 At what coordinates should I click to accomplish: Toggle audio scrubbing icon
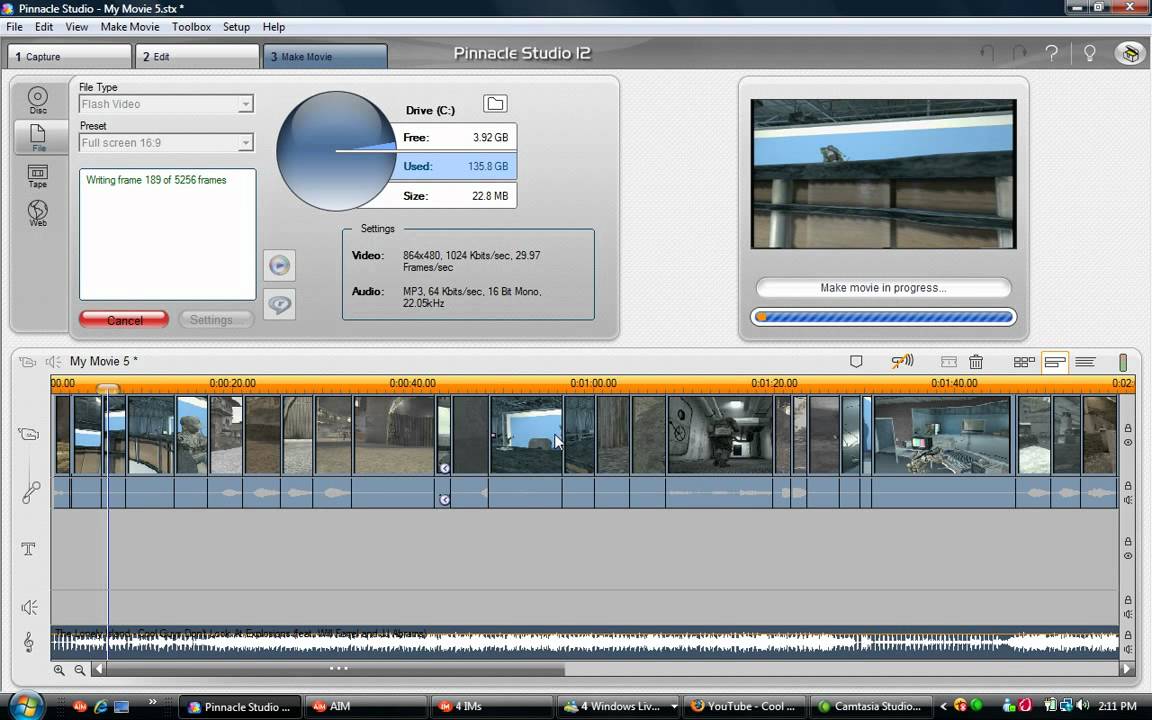pos(902,361)
